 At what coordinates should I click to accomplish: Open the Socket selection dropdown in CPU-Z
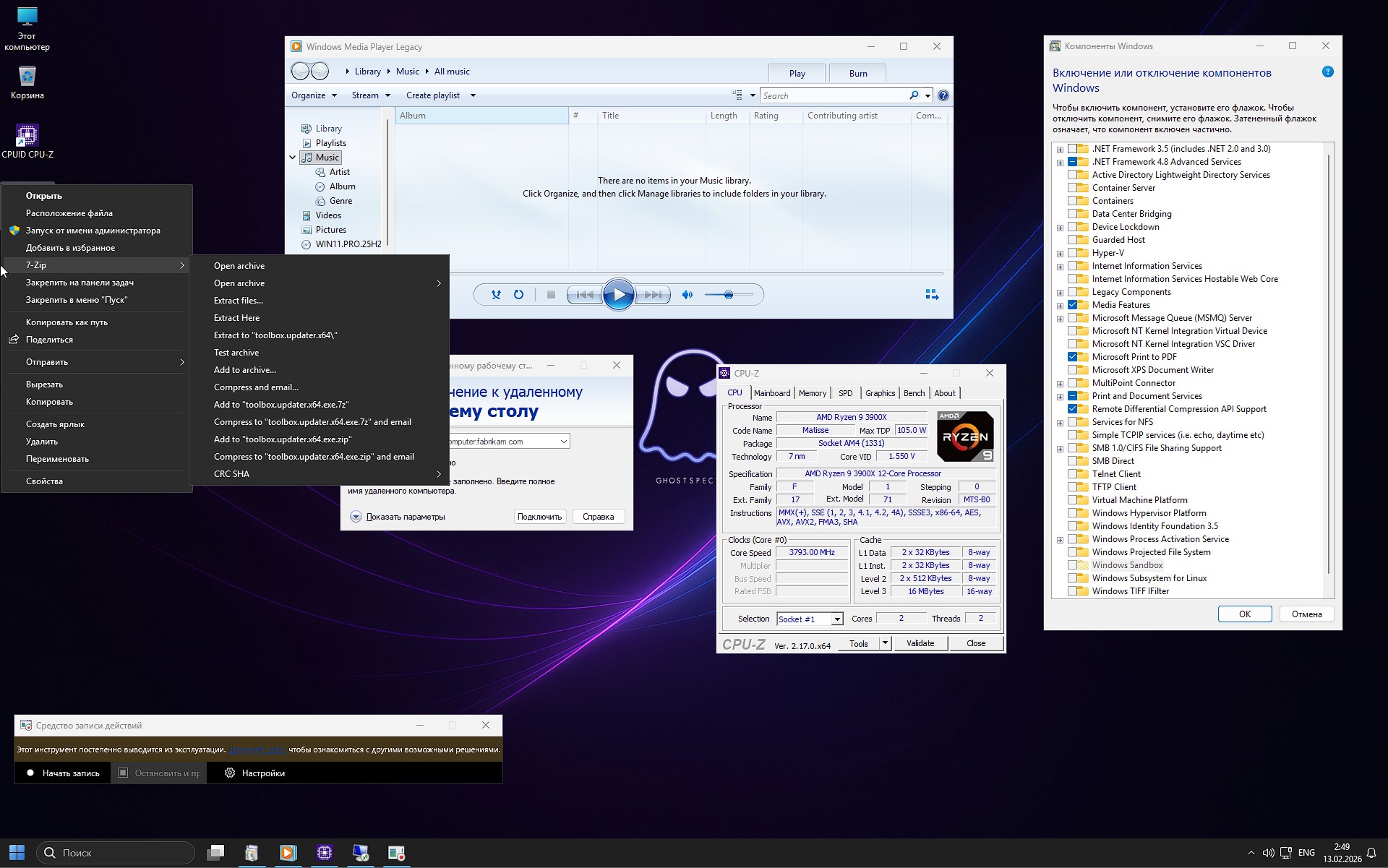(x=836, y=619)
